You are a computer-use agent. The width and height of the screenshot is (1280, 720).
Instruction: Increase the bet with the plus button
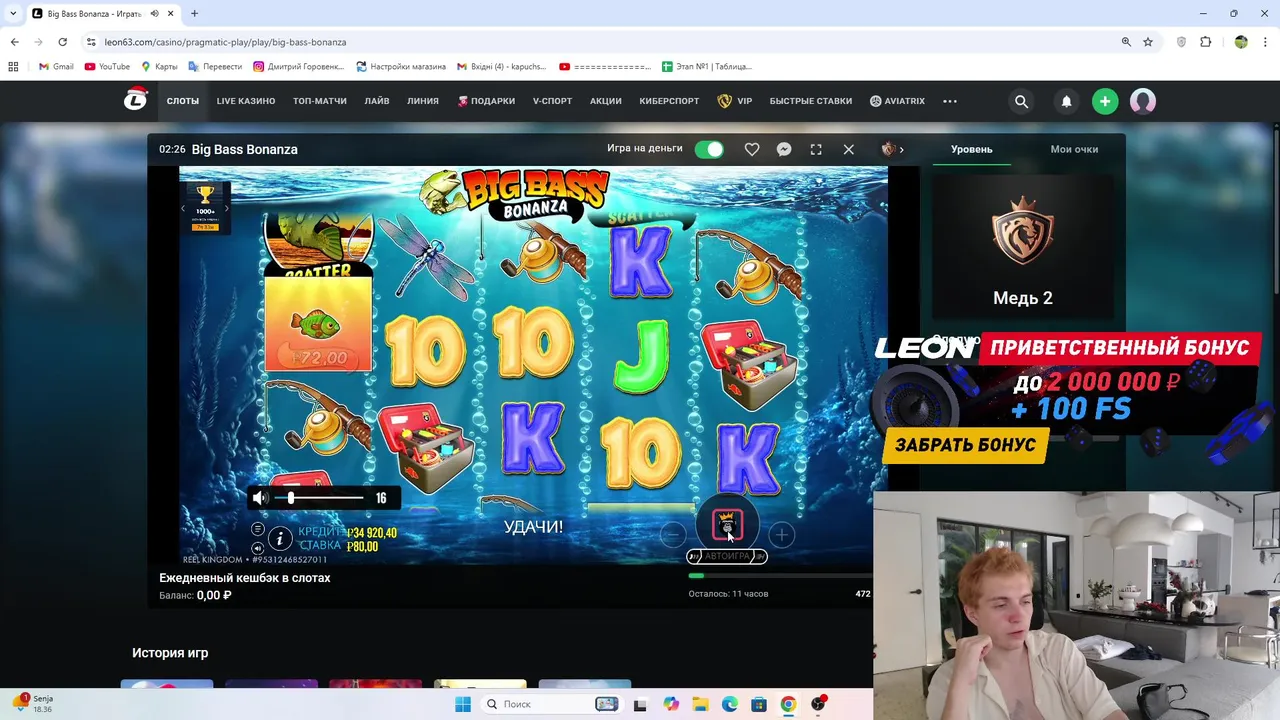[781, 535]
